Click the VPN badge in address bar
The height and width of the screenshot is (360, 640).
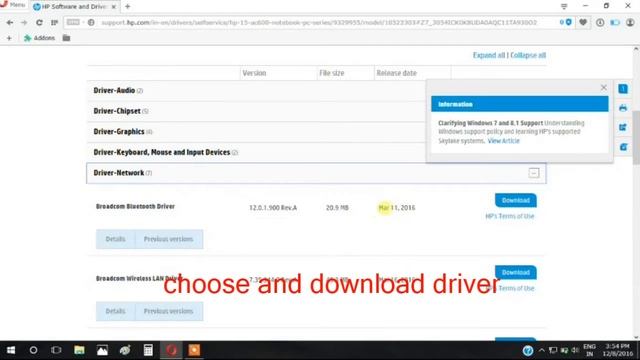pos(73,22)
